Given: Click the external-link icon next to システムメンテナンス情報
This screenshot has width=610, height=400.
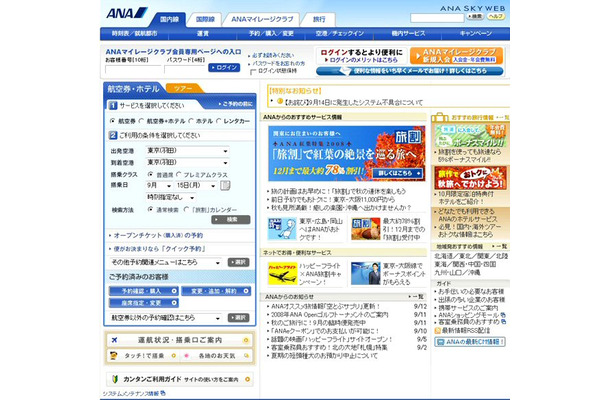Looking at the screenshot, I should point(163,393).
